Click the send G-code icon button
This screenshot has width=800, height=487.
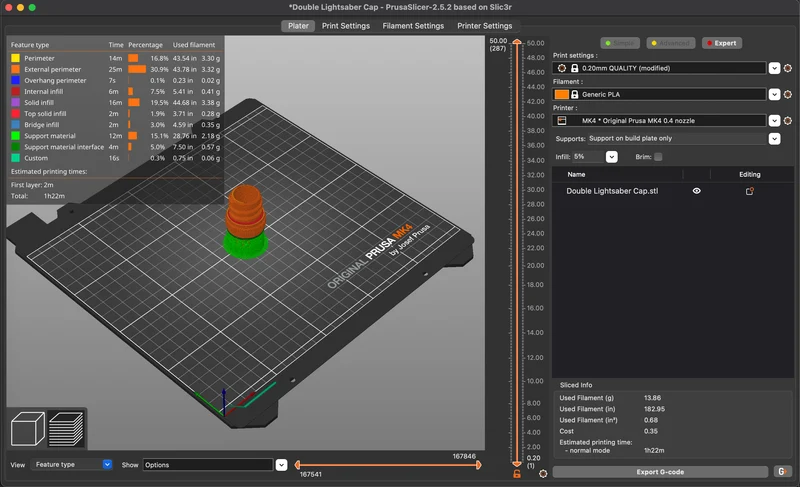[782, 472]
